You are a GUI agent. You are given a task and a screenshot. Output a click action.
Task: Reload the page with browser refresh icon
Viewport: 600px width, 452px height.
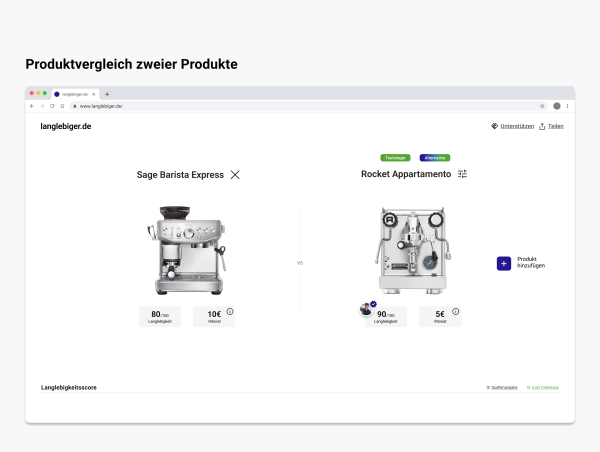click(52, 105)
